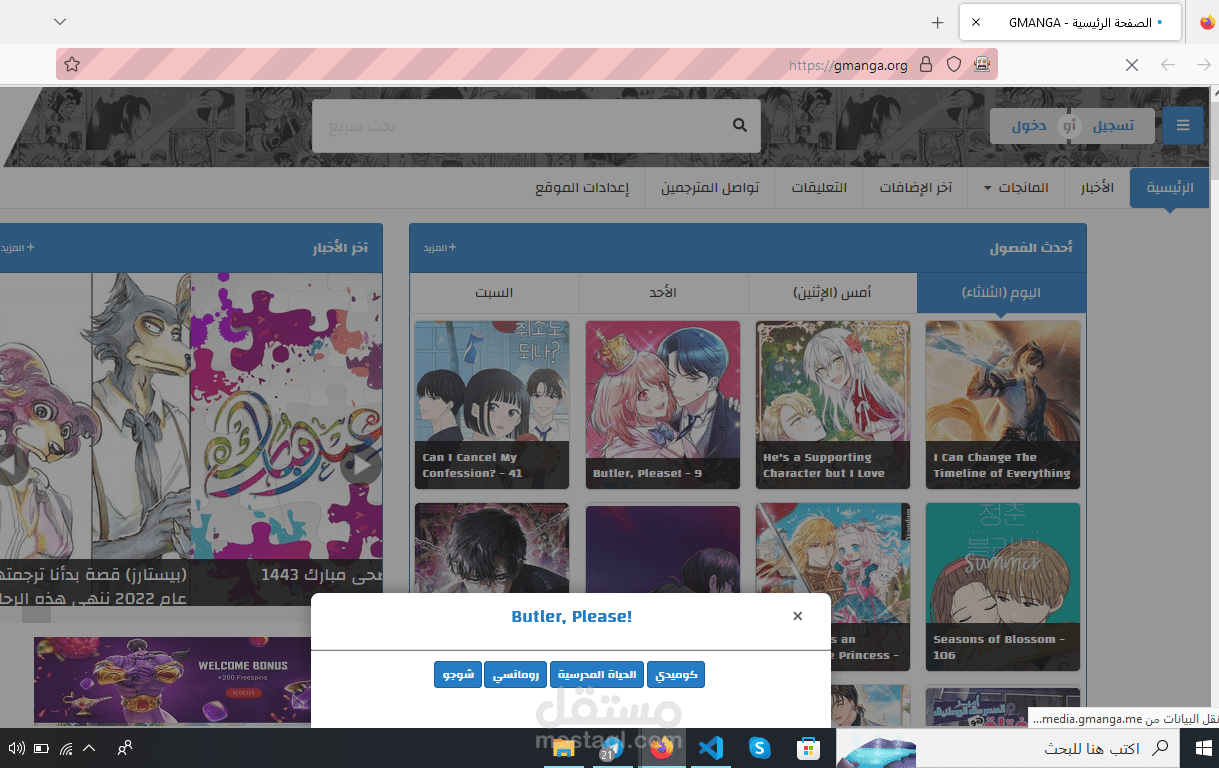
Task: Open network Wi-Fi tray icon
Action: point(66,748)
